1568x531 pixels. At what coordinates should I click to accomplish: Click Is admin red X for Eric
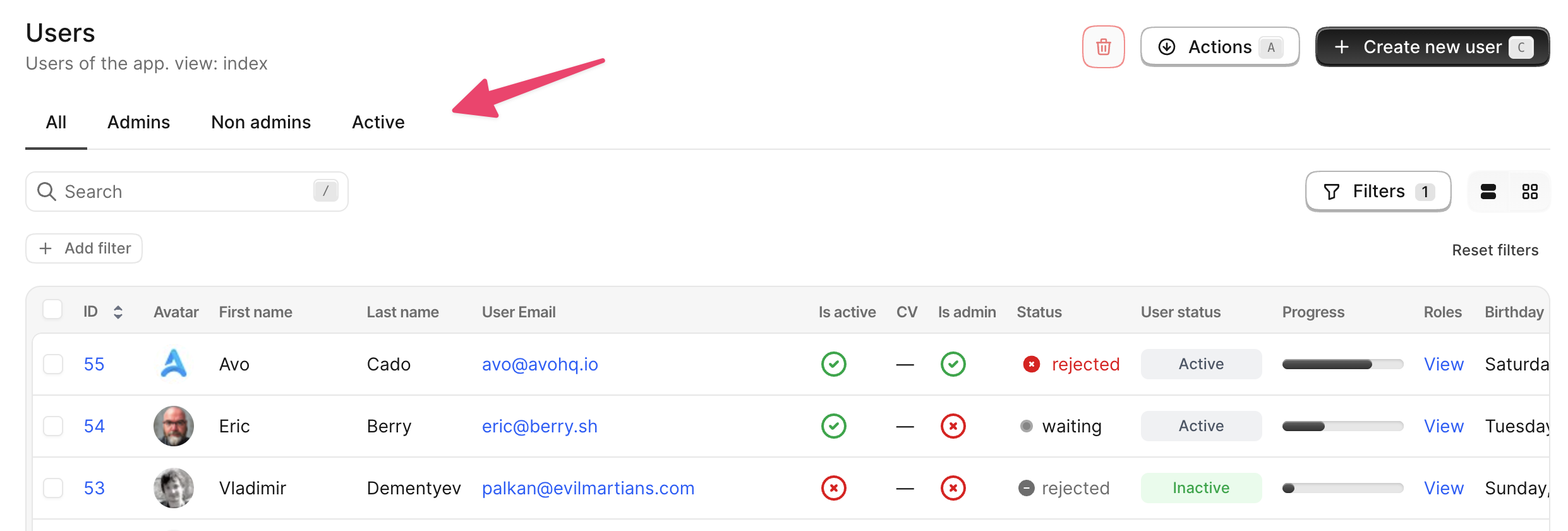pos(953,426)
